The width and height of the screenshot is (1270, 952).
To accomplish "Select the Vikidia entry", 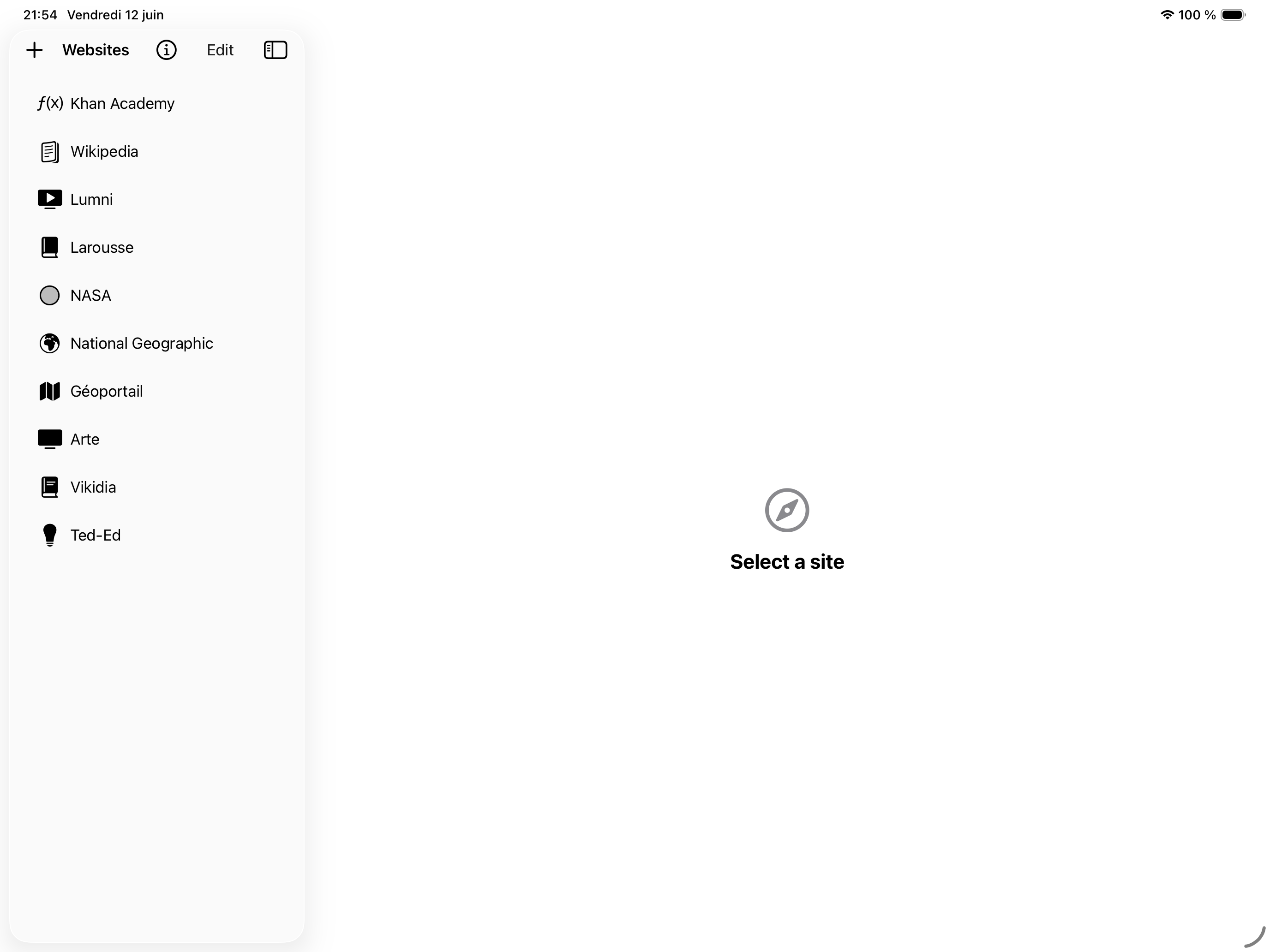I will click(156, 487).
